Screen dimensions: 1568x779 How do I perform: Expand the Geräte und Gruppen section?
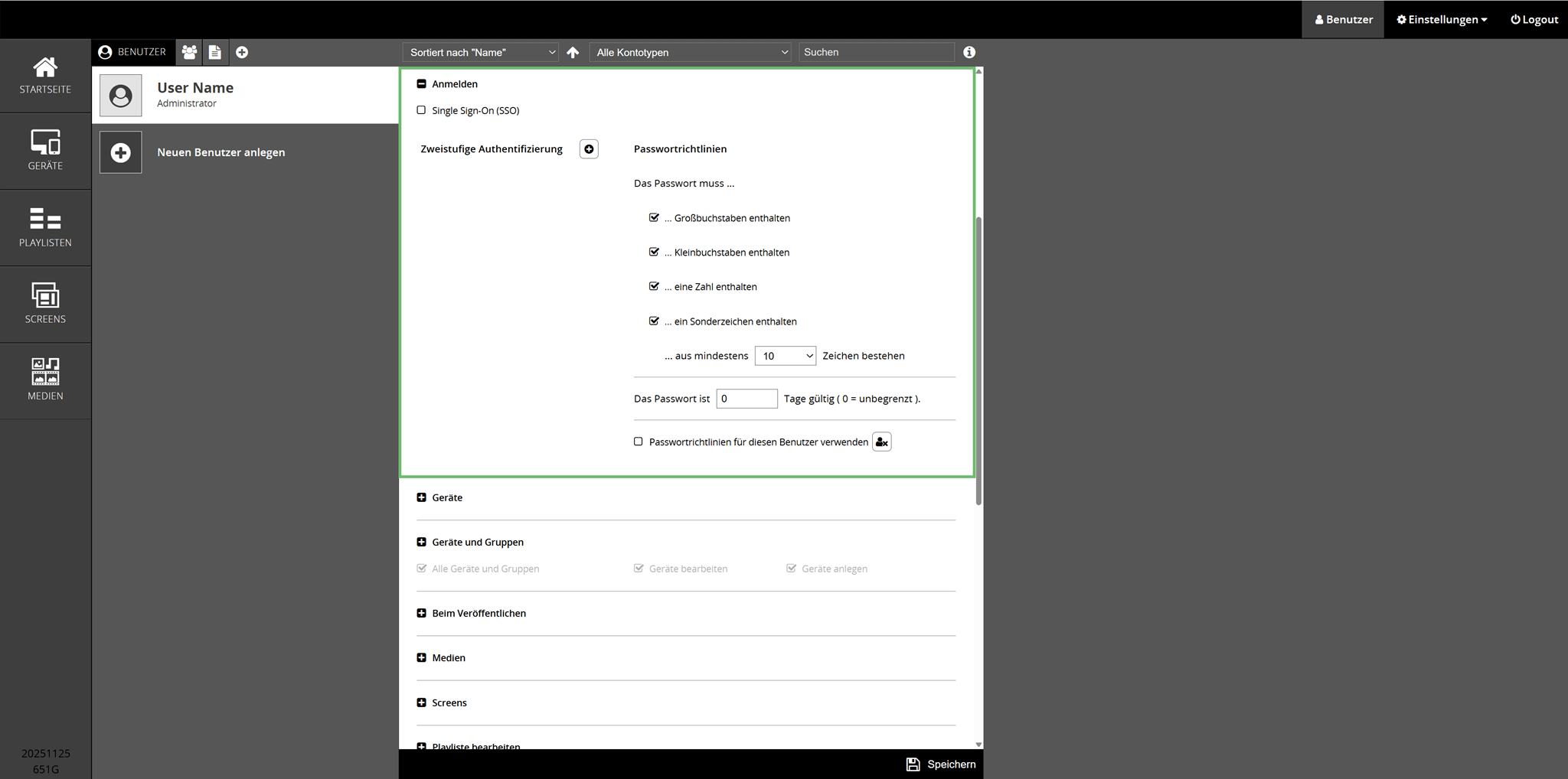point(421,542)
